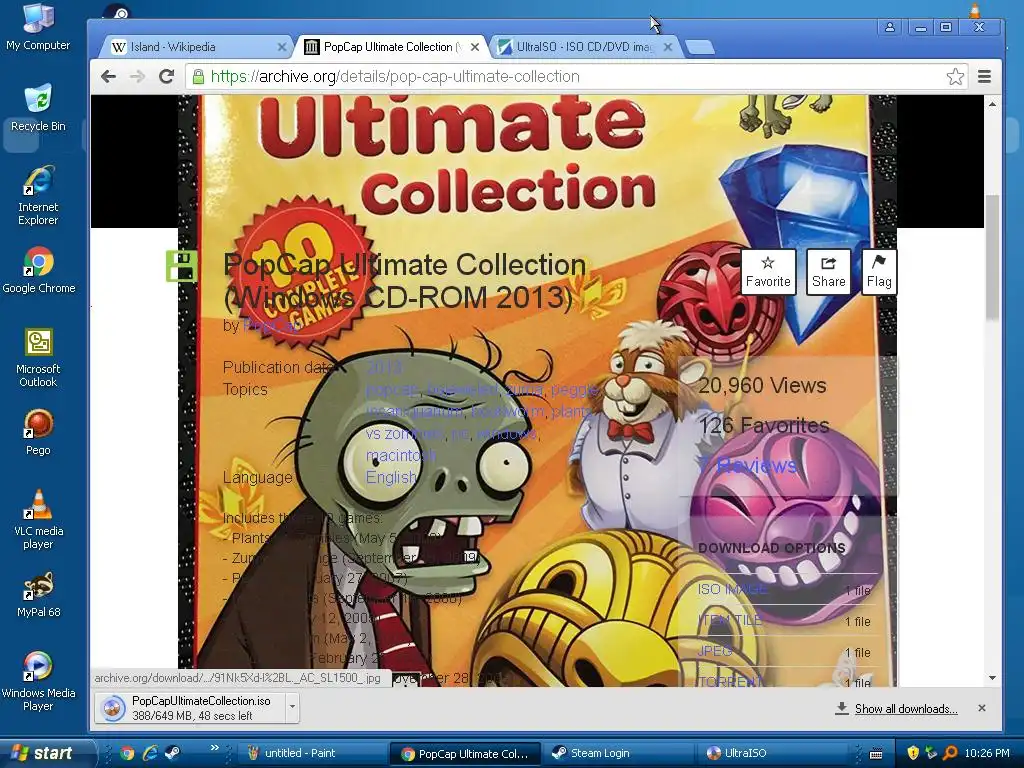Click the JPEG download option

[x=714, y=650]
